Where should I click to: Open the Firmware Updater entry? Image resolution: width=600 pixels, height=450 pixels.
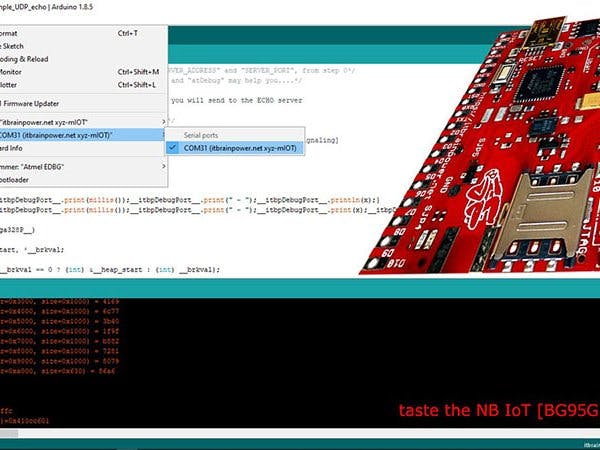click(83, 103)
